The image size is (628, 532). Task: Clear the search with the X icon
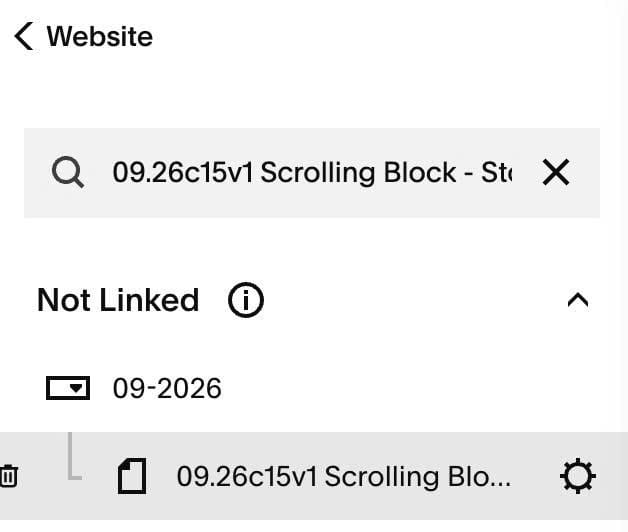coord(556,172)
